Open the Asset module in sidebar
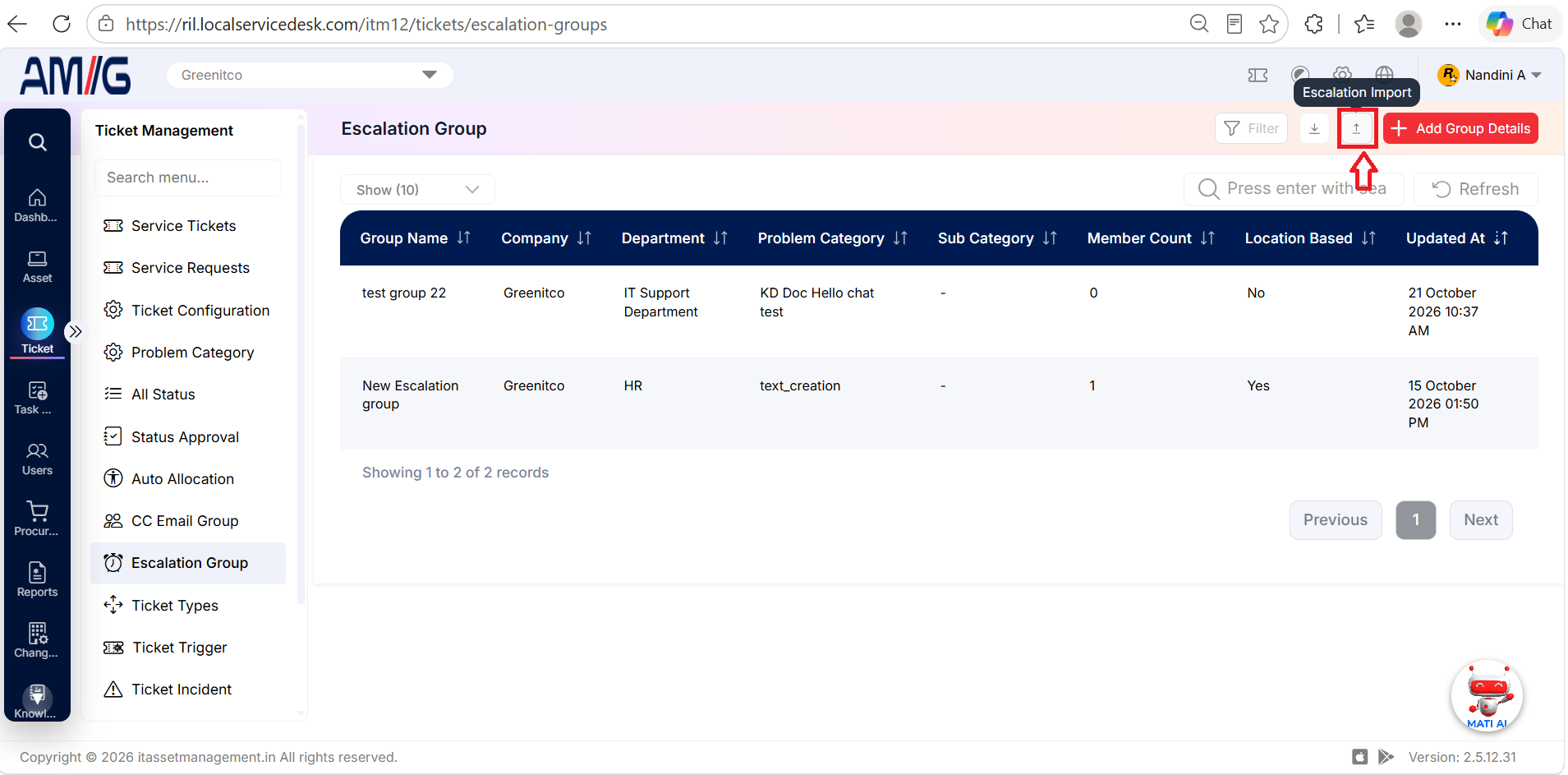The height and width of the screenshot is (775, 1568). coord(37,266)
